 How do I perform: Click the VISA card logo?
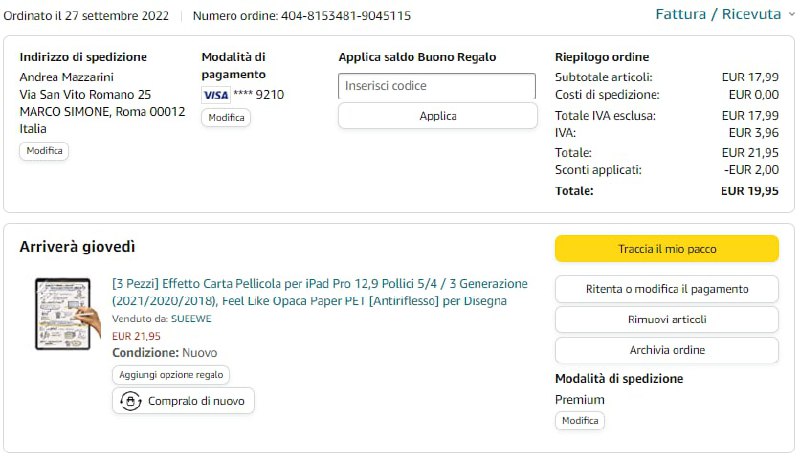[x=215, y=95]
